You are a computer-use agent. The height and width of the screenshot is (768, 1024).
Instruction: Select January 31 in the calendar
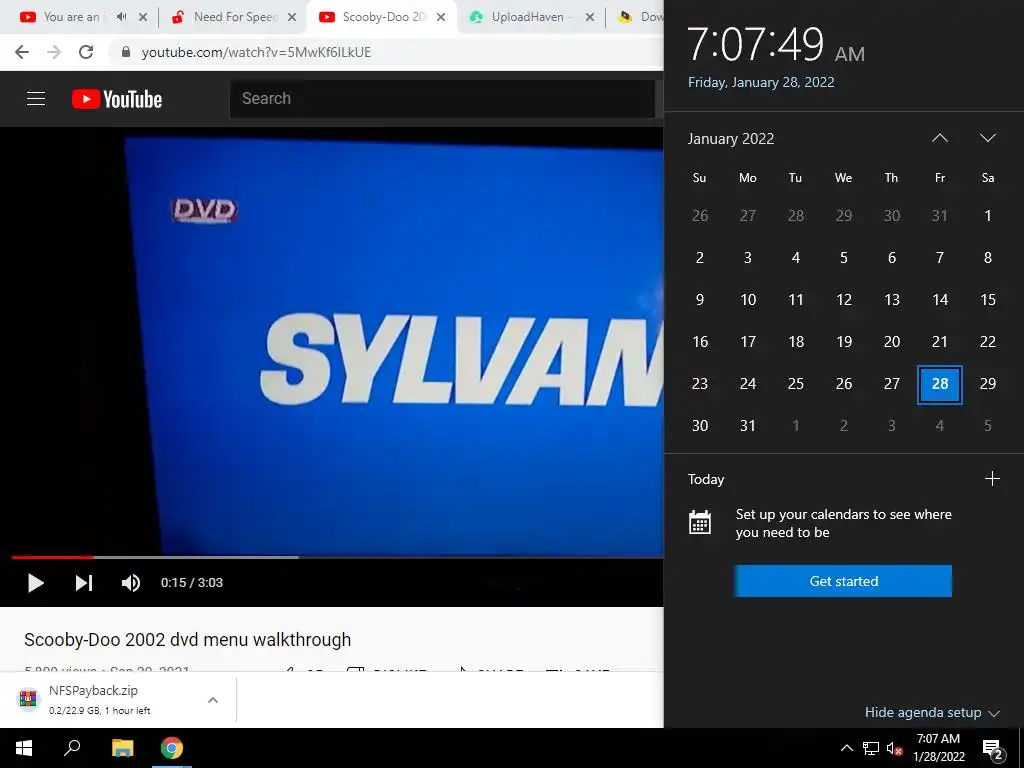(x=748, y=426)
